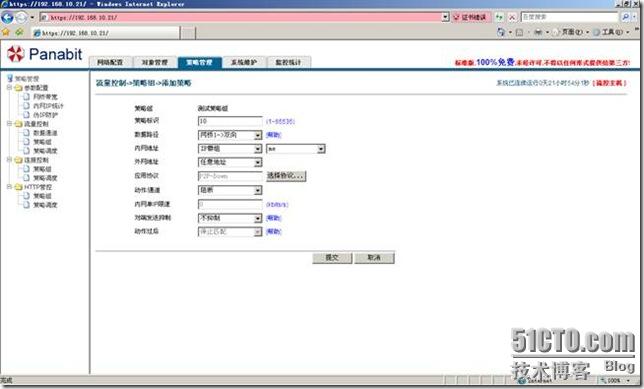Open 策略组 under 连接控制

[42, 169]
